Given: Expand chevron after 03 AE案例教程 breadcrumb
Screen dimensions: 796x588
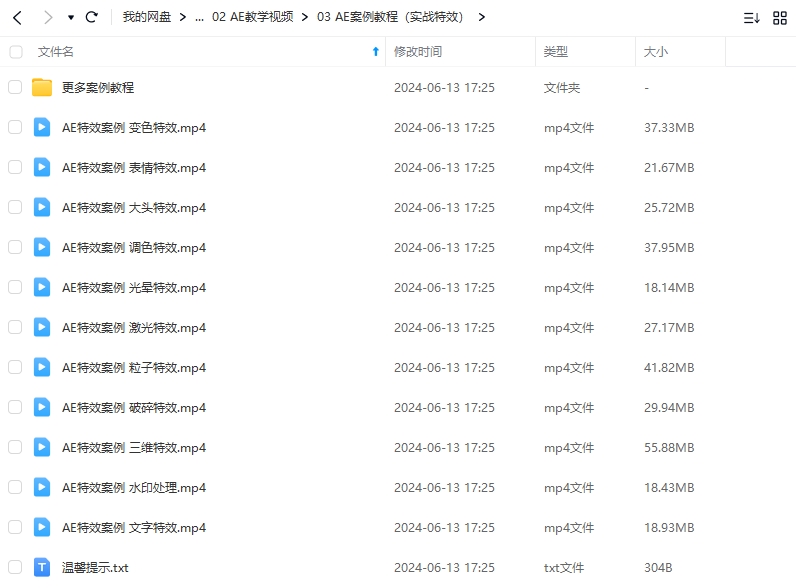Looking at the screenshot, I should pyautogui.click(x=482, y=17).
